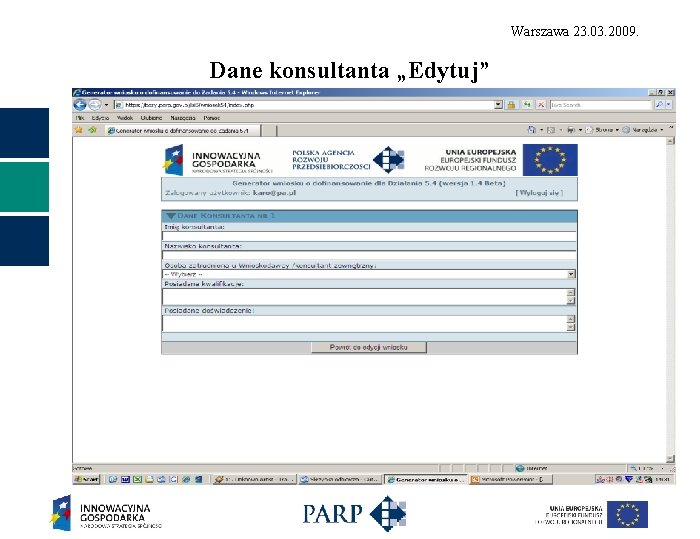Click Powrót do edycji wniosku button

(369, 347)
